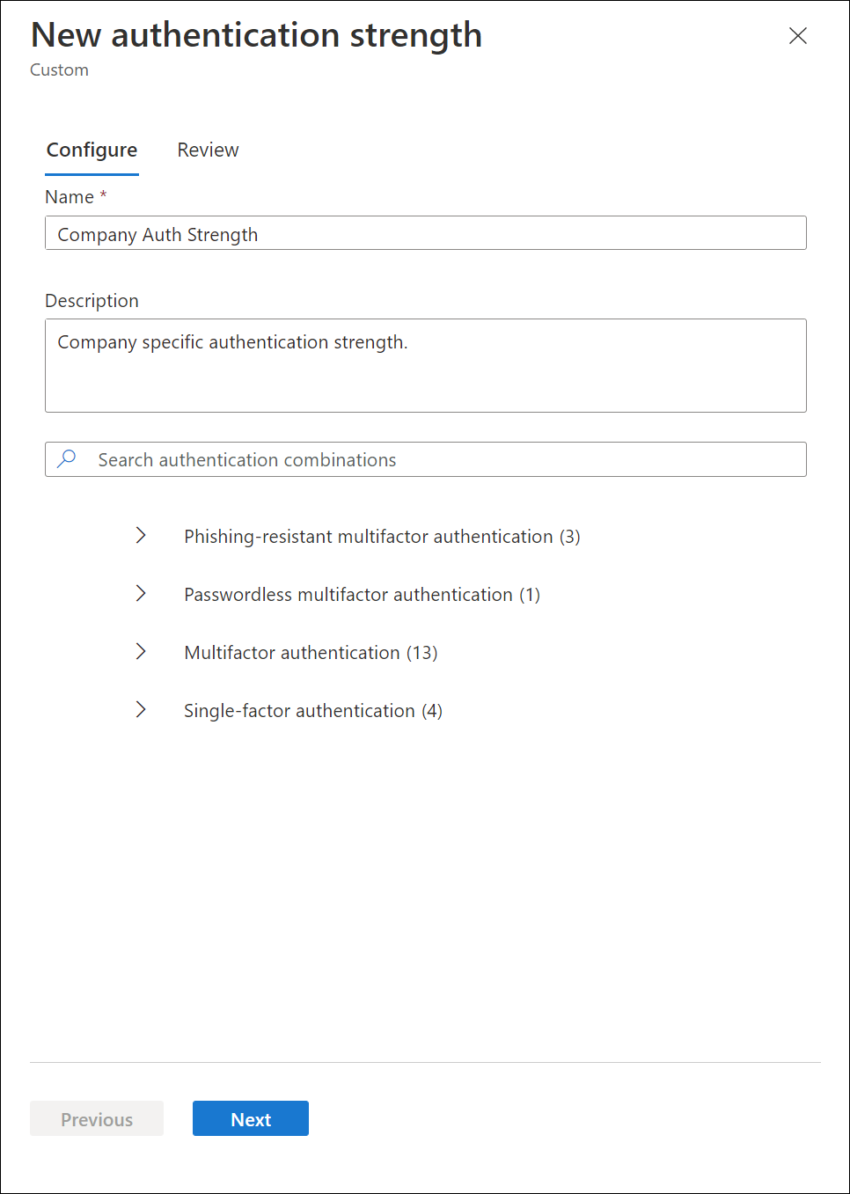
Task: Switch to the Review tab
Action: point(207,149)
